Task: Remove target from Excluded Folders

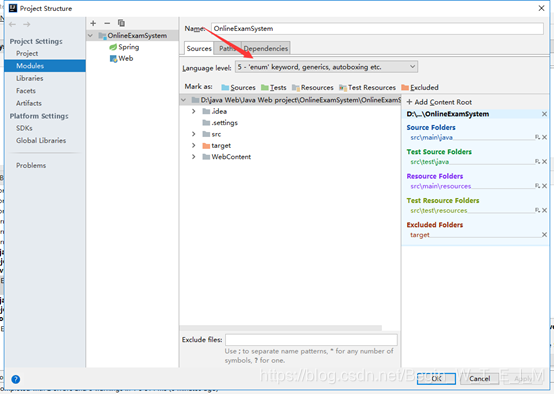Action: (544, 235)
